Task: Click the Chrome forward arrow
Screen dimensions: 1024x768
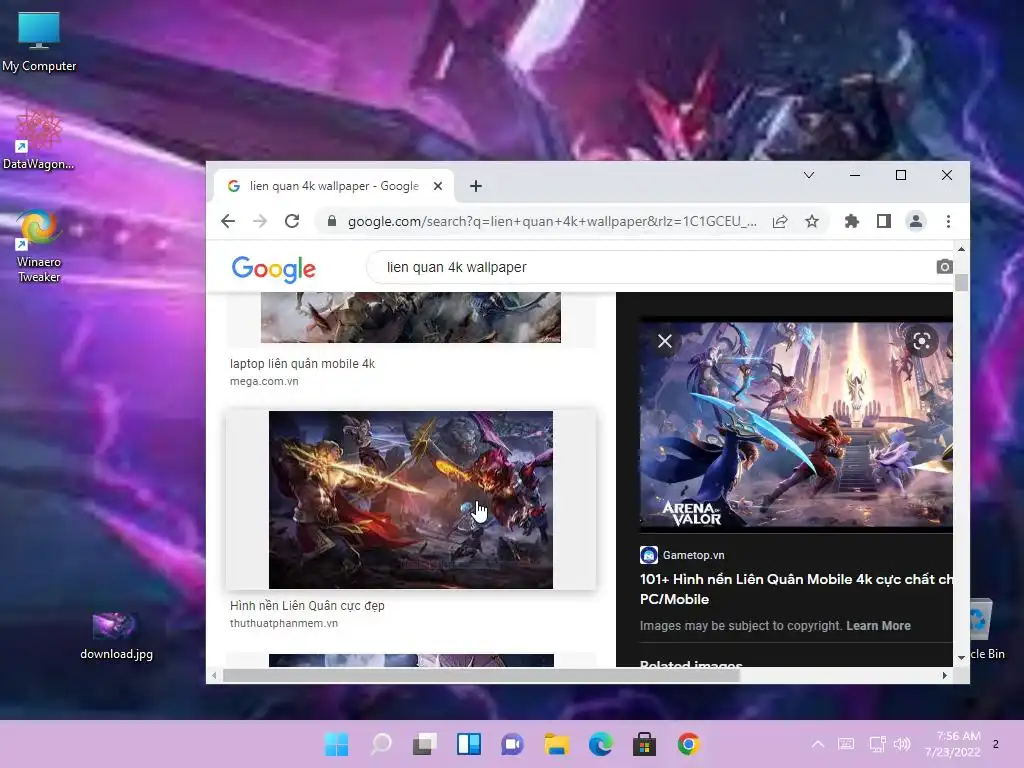Action: 260,221
